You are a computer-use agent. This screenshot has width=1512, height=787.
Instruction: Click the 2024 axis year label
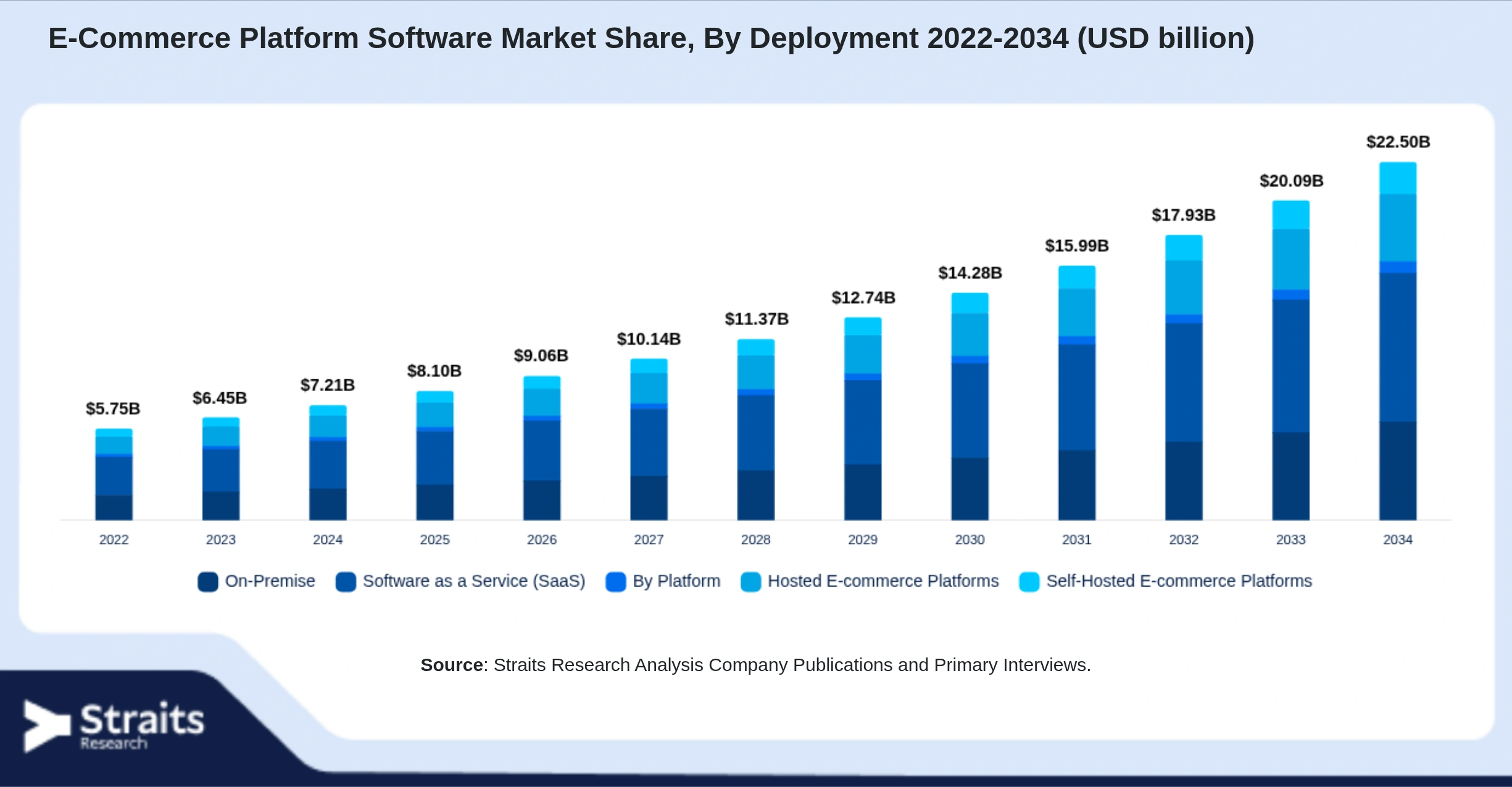tap(328, 540)
